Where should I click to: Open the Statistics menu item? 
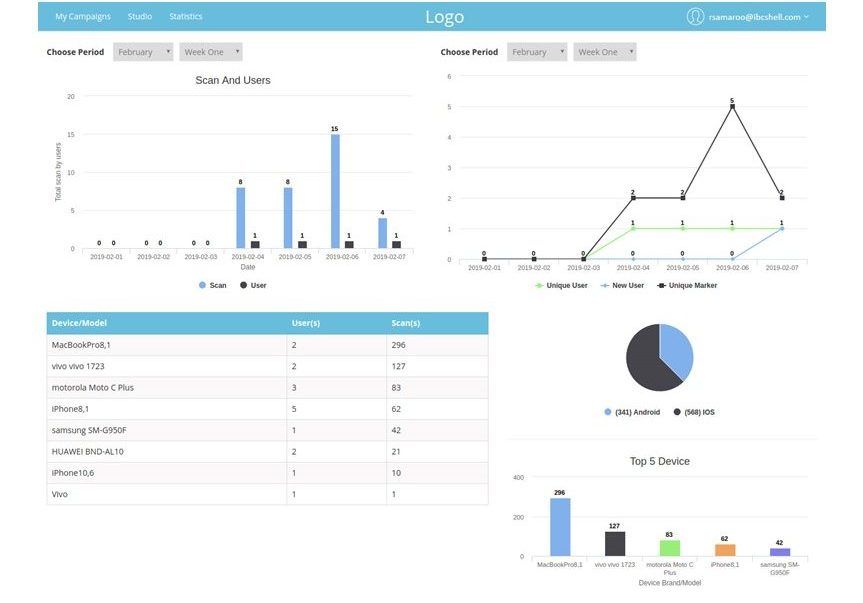tap(186, 17)
